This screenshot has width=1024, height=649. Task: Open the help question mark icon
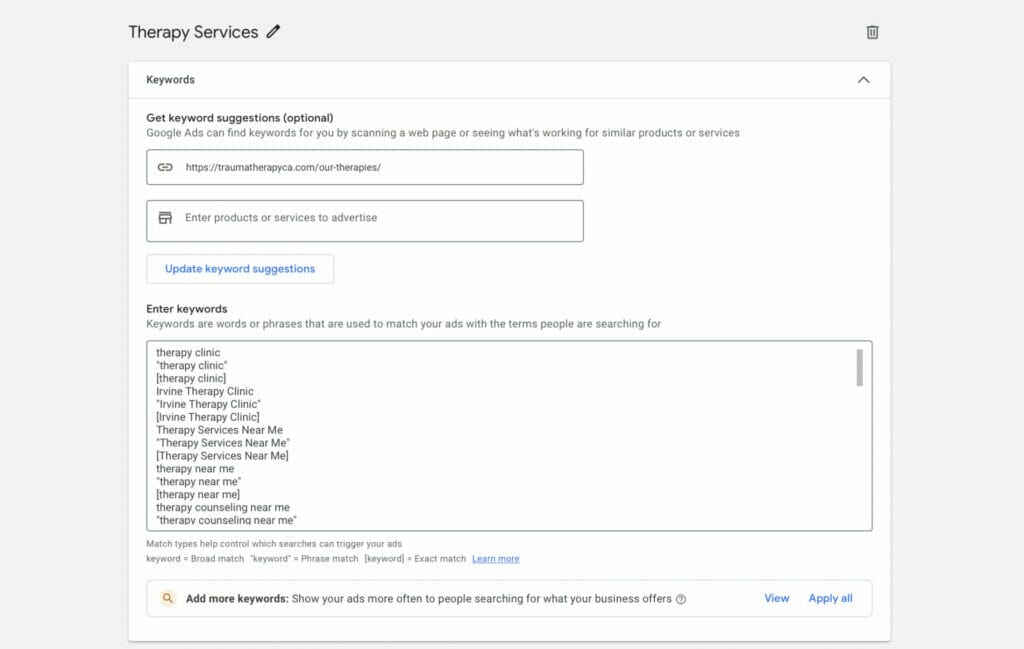681,599
